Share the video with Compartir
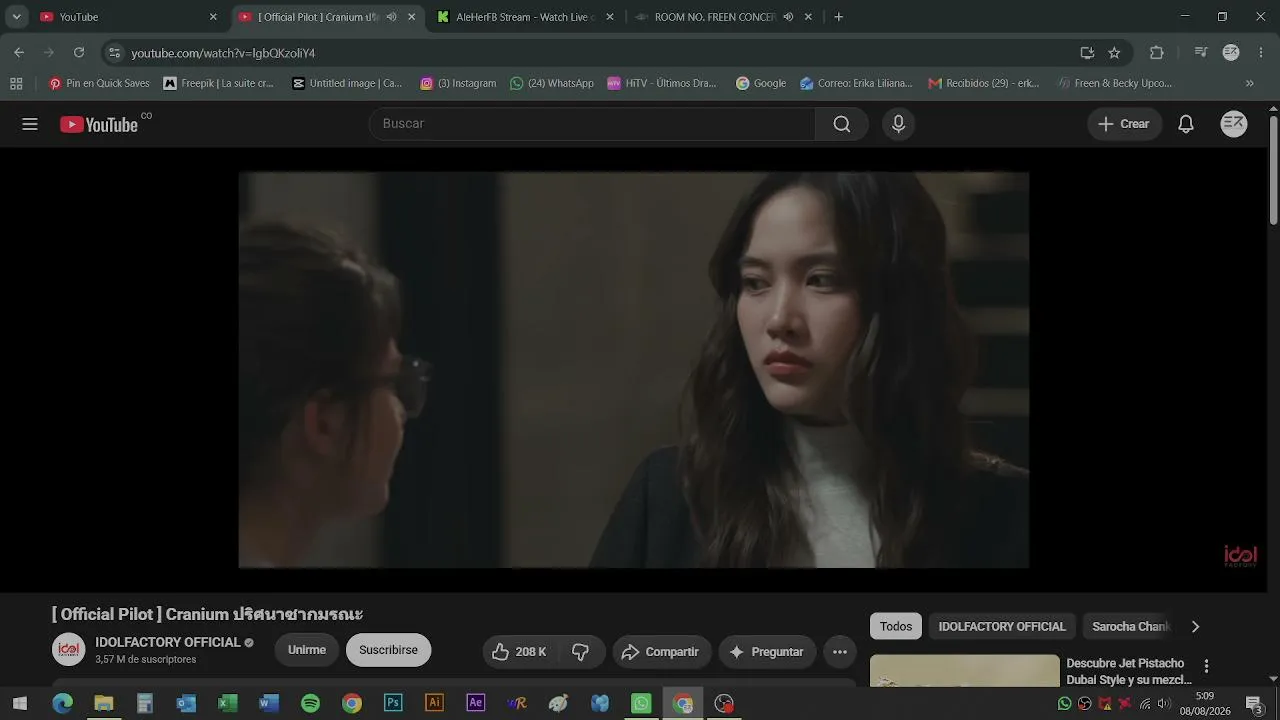 (x=662, y=652)
